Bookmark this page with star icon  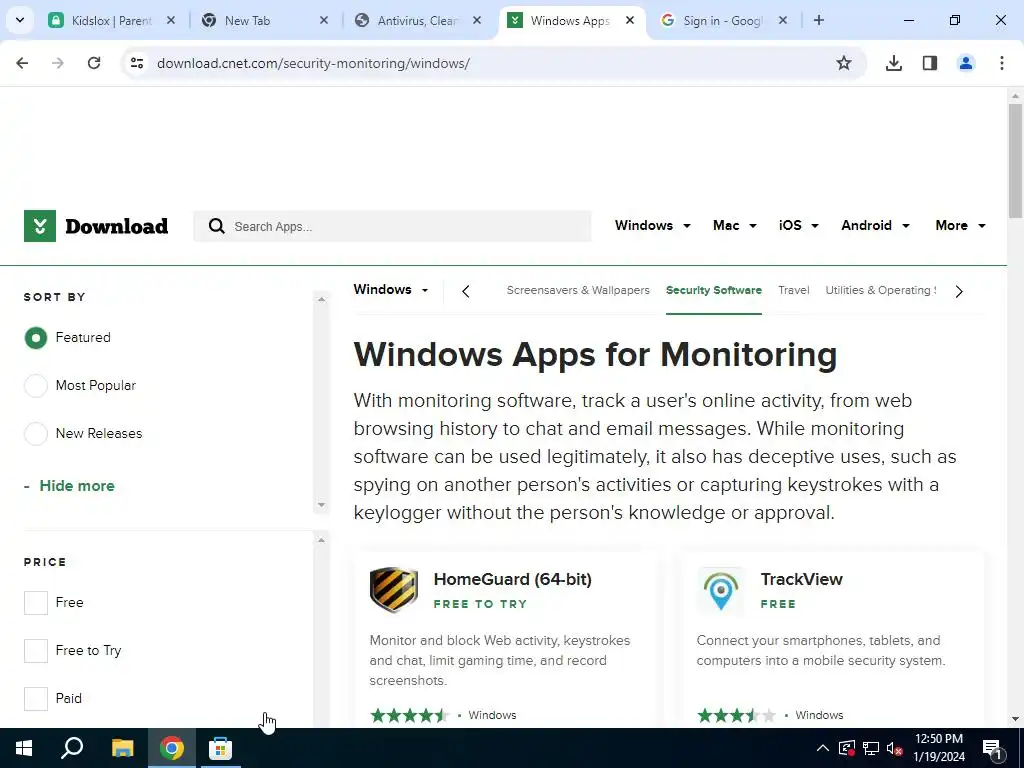point(844,63)
